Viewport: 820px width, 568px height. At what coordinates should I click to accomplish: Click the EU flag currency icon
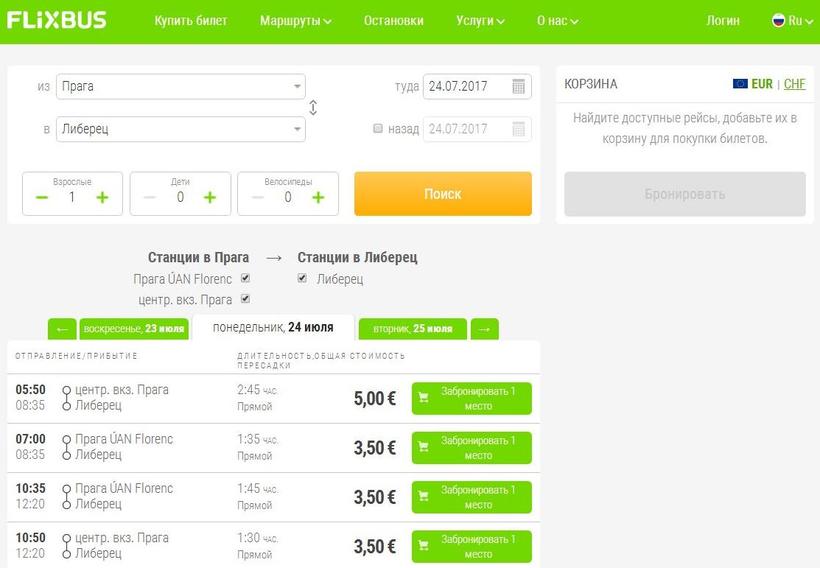point(740,84)
